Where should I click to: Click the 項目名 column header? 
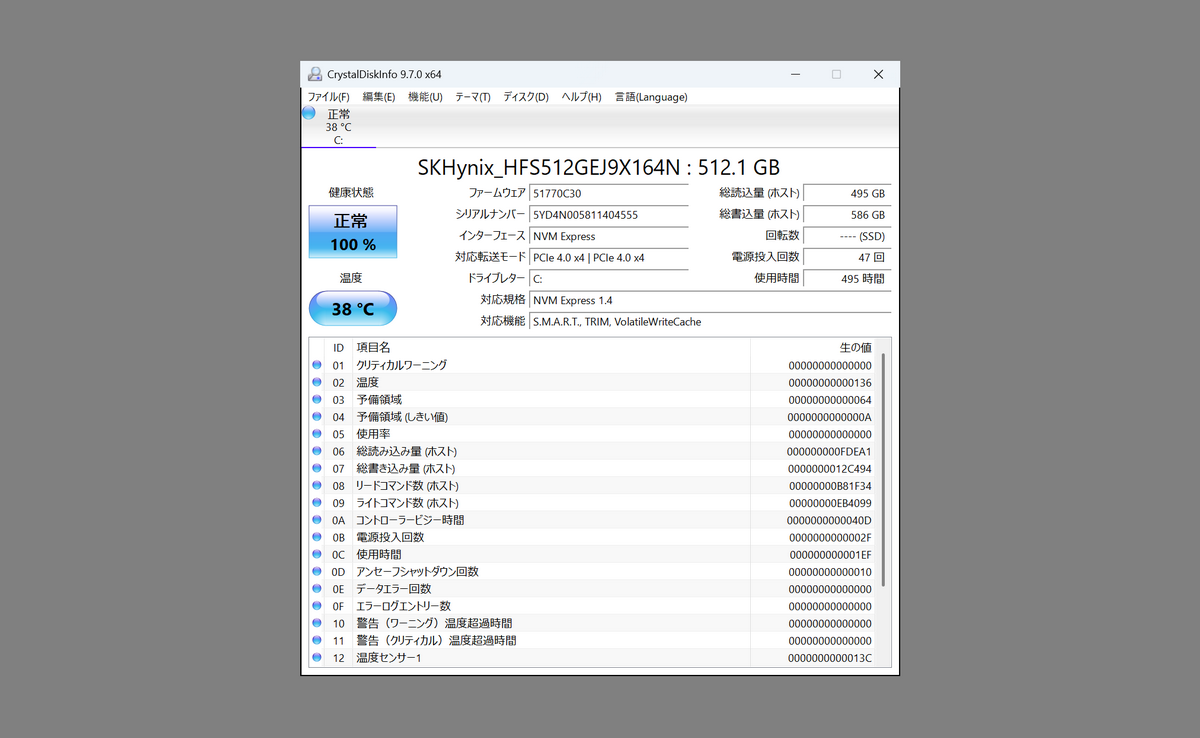(551, 347)
